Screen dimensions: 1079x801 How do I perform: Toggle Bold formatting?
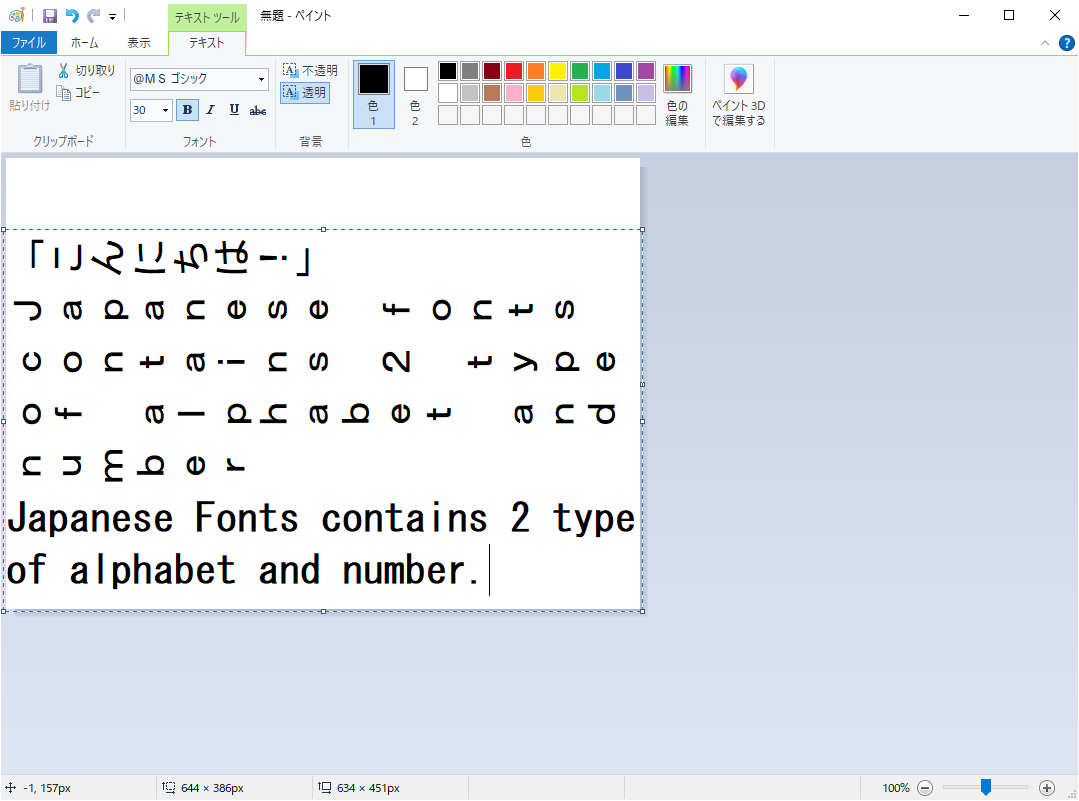187,110
